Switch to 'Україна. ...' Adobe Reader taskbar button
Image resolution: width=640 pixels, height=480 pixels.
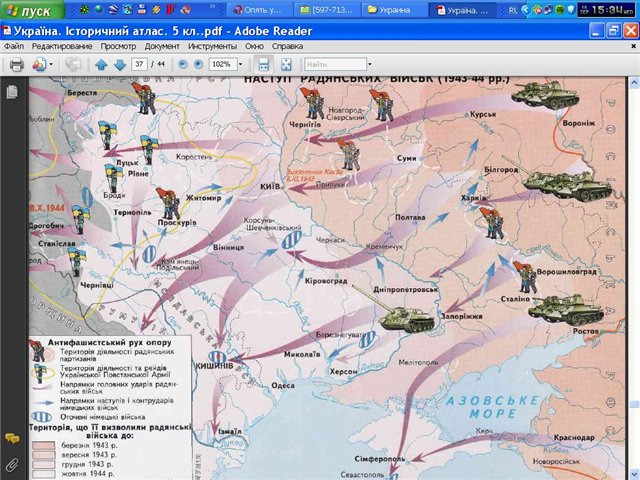[462, 10]
